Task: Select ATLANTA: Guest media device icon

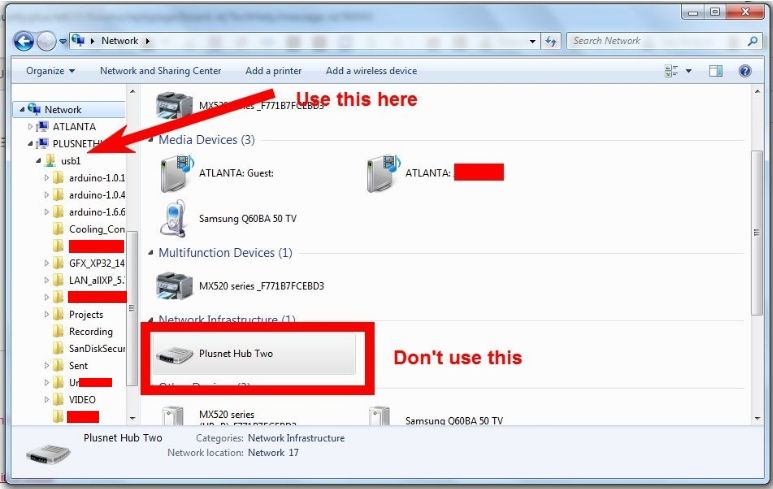Action: click(x=176, y=173)
